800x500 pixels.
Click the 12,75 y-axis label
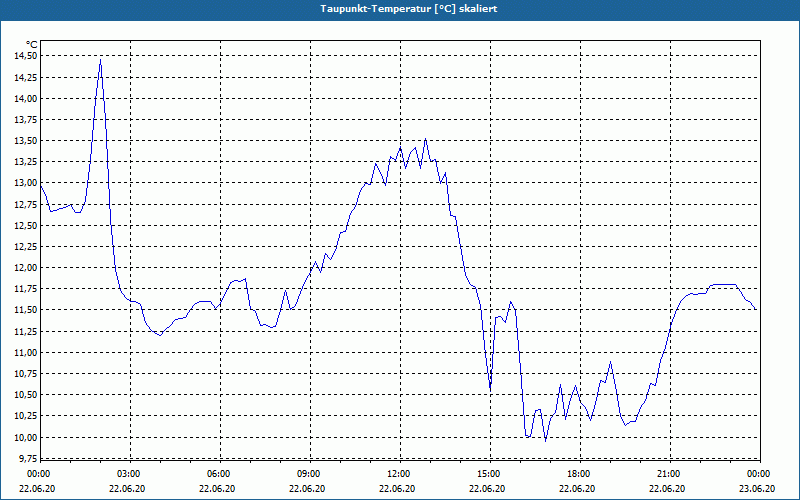tap(26, 205)
